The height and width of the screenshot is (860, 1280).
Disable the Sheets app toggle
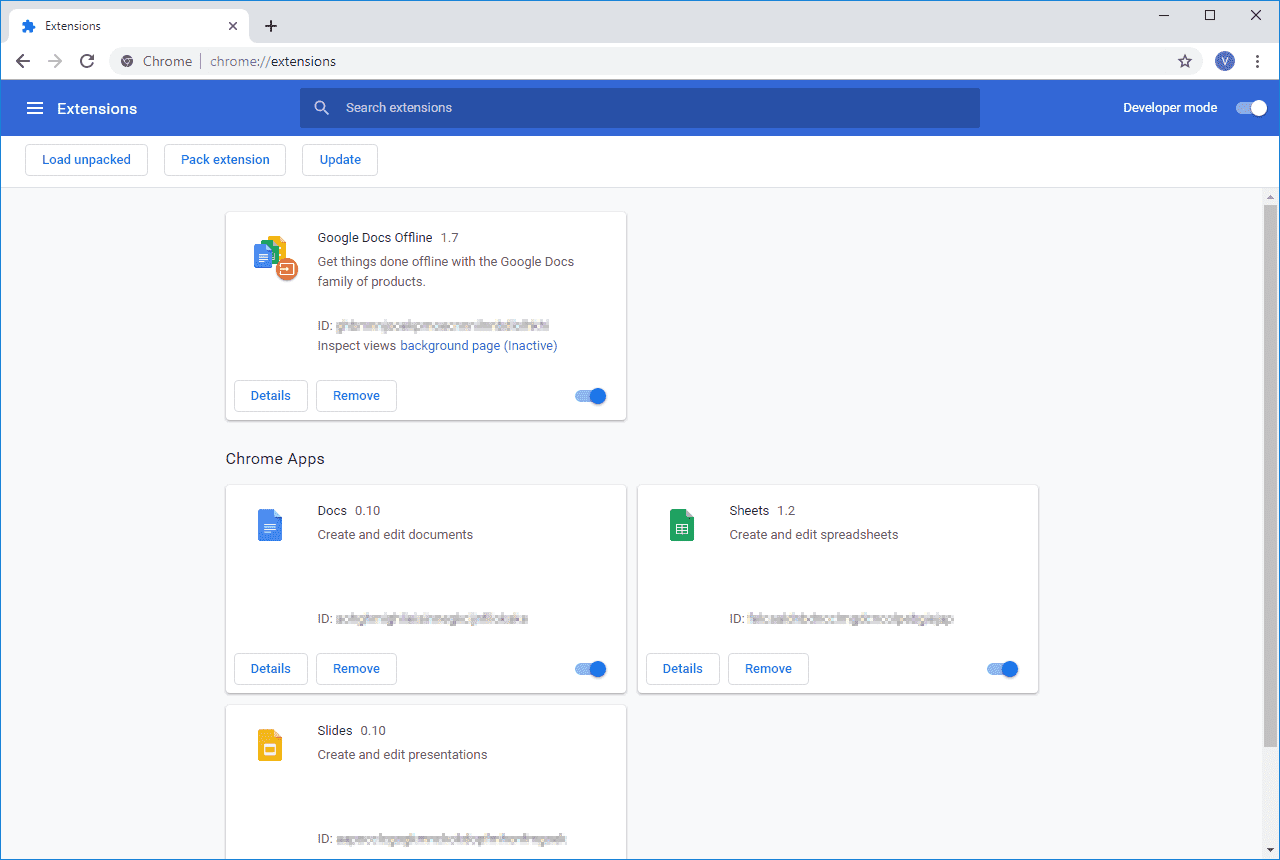1003,669
